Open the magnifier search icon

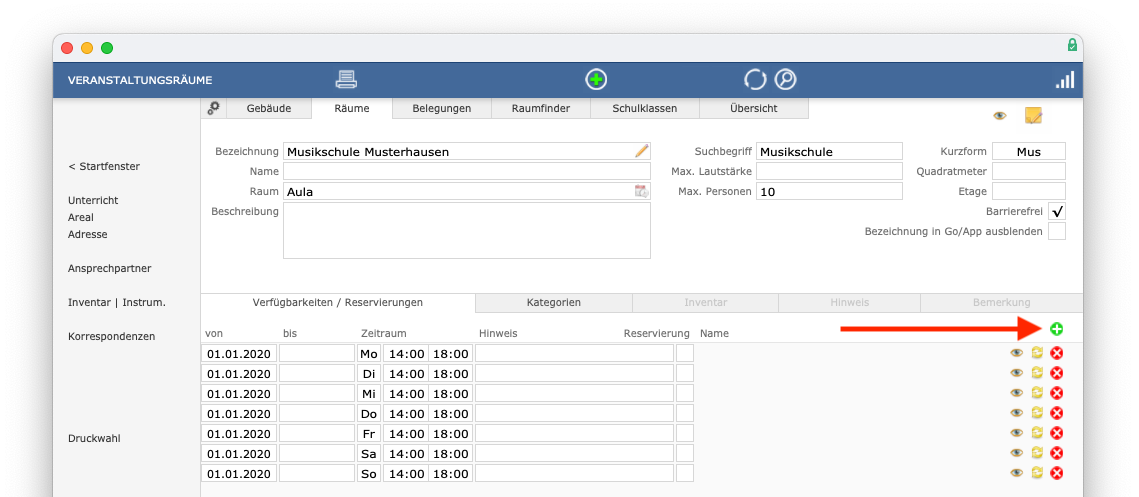tap(785, 80)
